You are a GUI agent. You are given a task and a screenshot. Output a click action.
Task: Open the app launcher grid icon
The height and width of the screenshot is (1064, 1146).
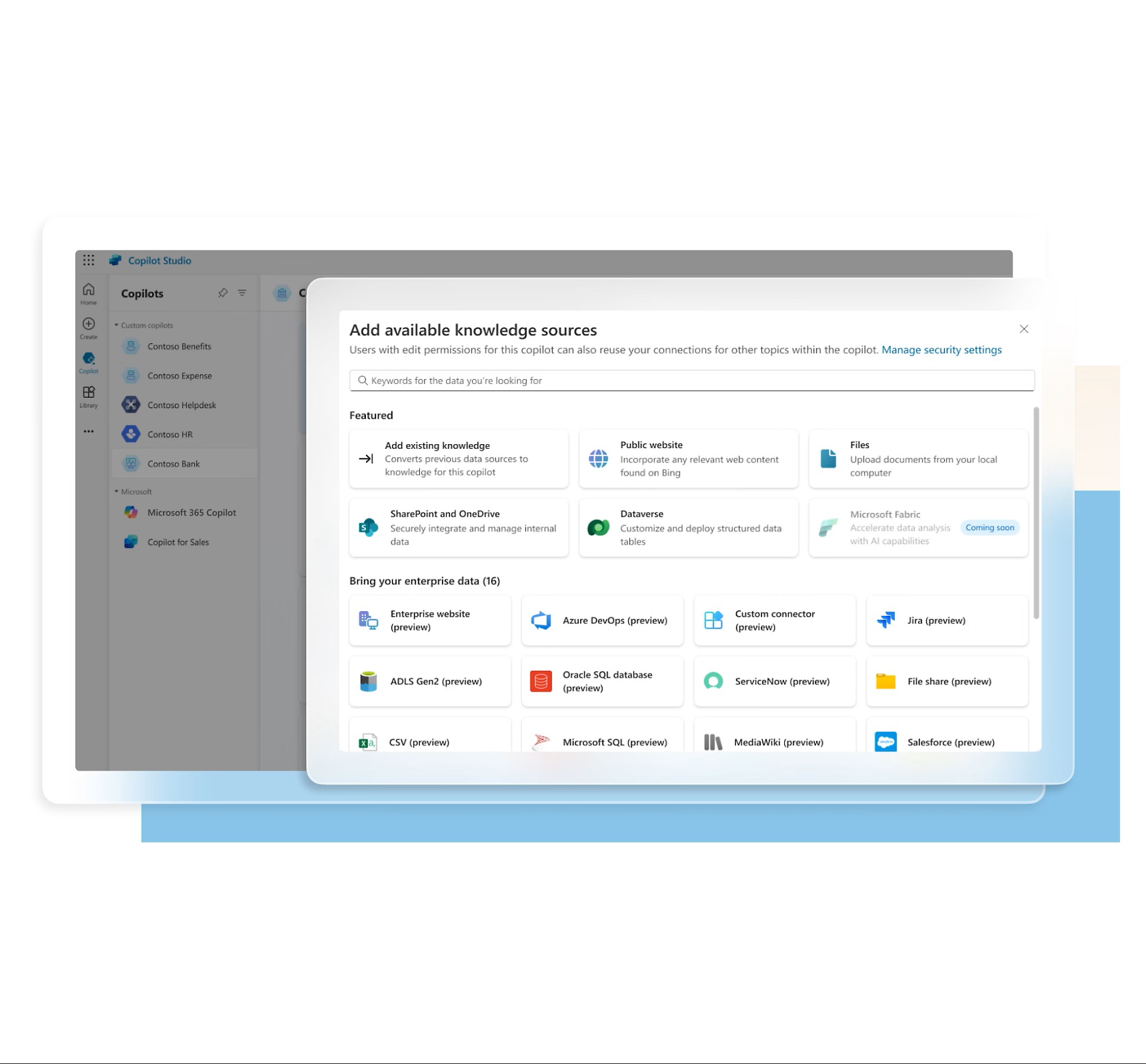point(88,260)
